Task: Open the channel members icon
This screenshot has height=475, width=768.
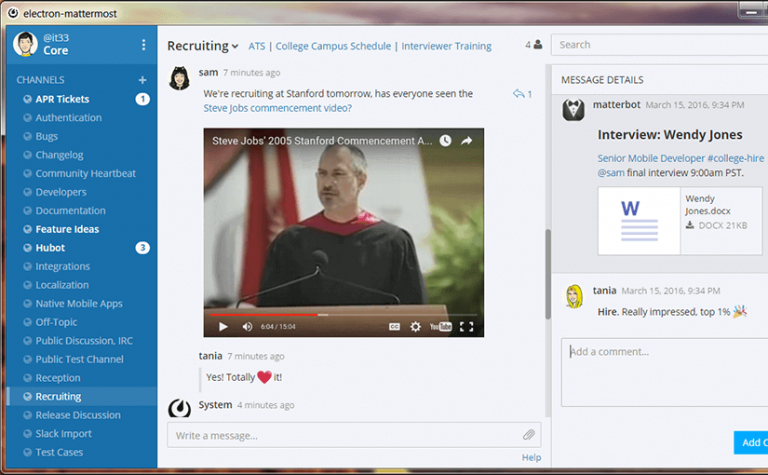Action: click(534, 45)
